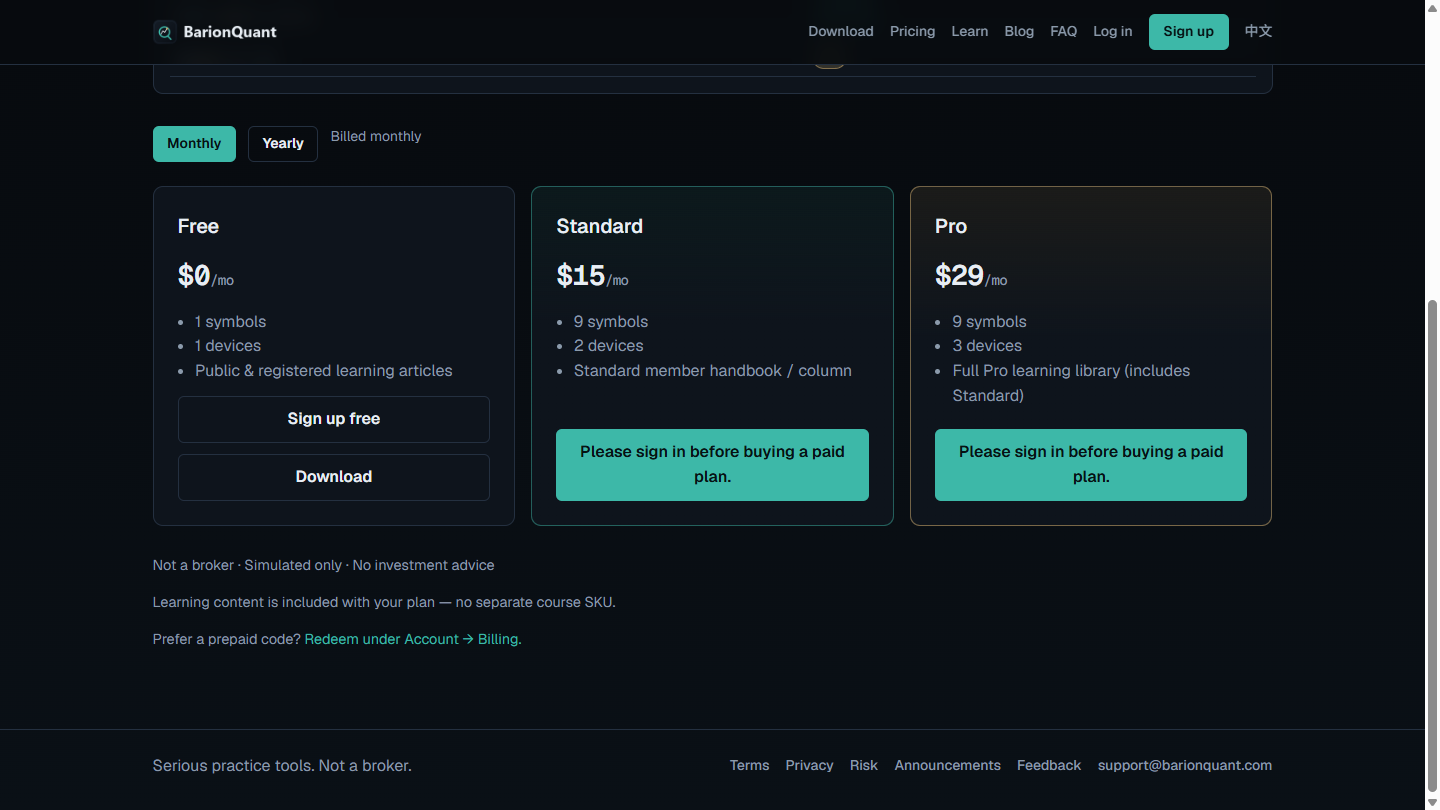Click support@barionquant.com email link
The width and height of the screenshot is (1440, 810).
[1185, 765]
